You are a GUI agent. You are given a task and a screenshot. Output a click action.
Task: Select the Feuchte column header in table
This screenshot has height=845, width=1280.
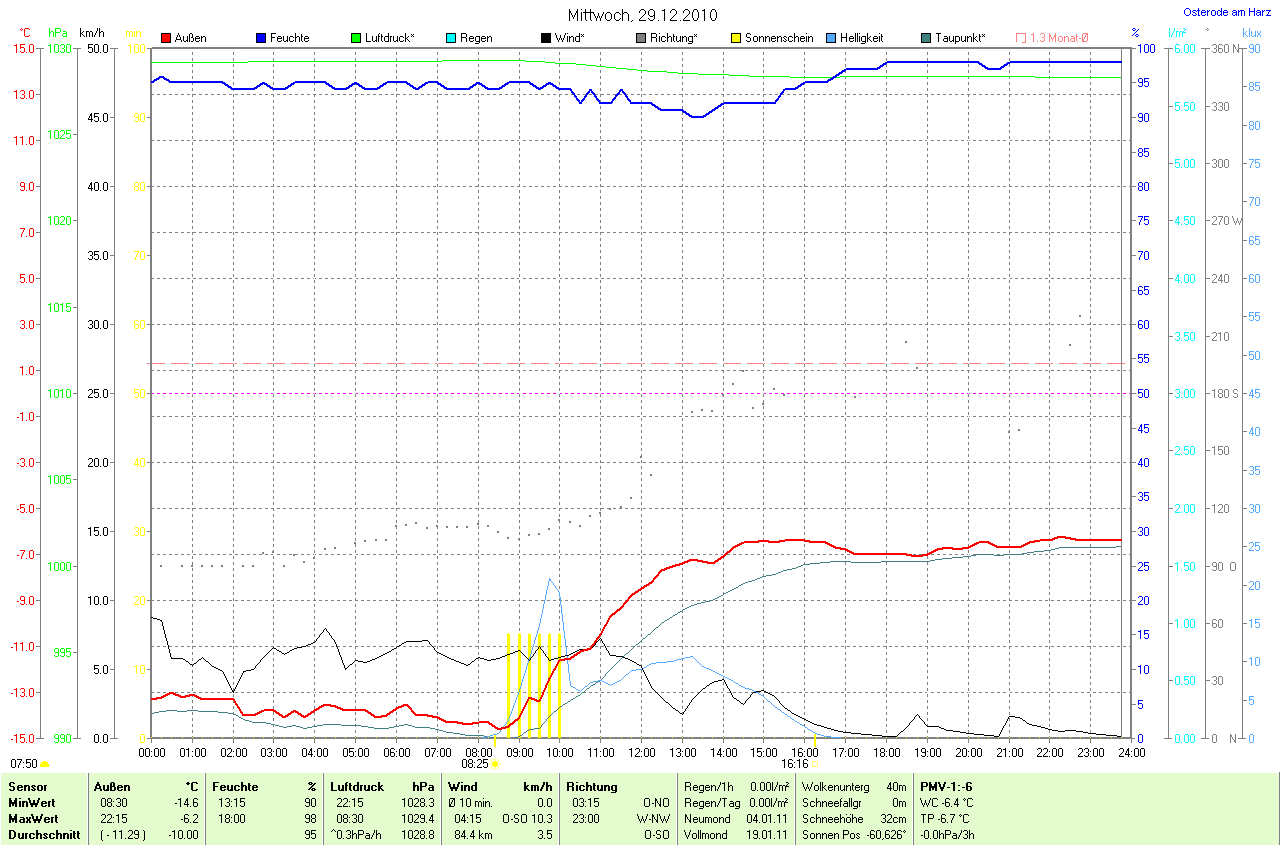[x=235, y=787]
